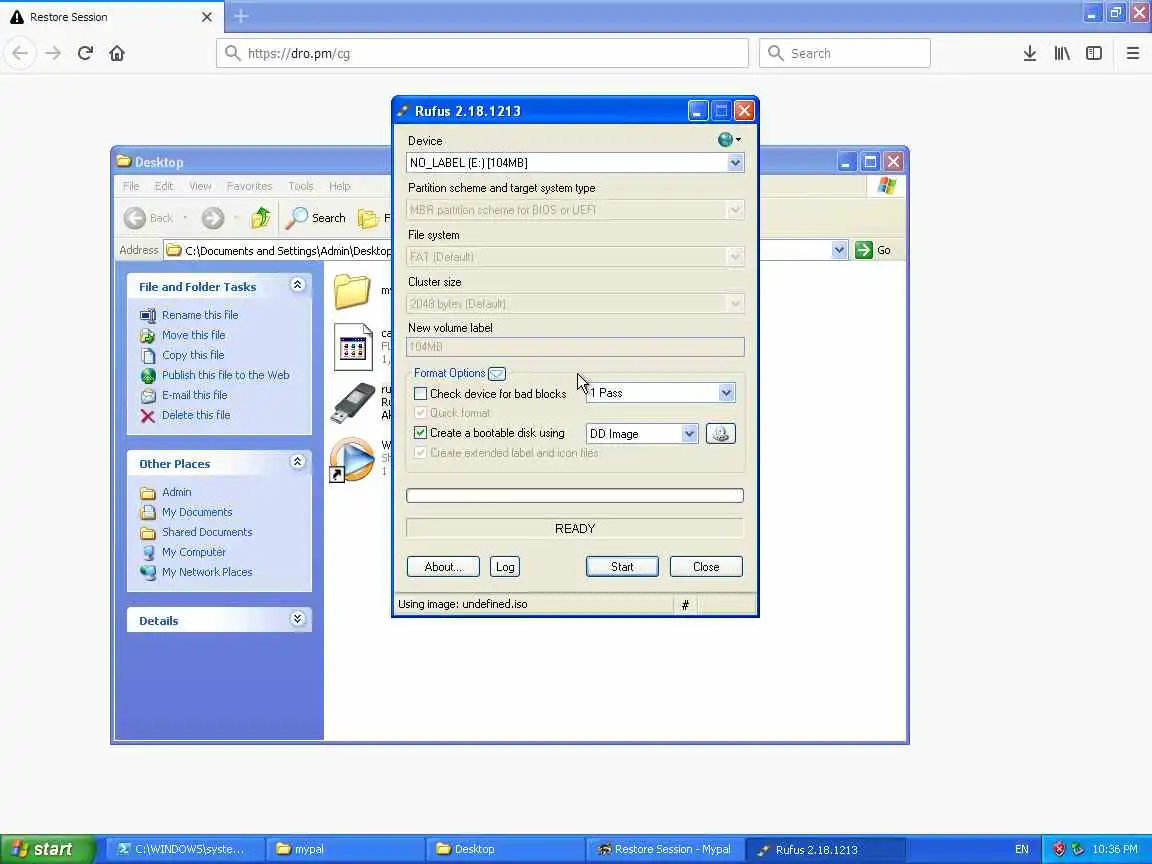Image resolution: width=1152 pixels, height=864 pixels.
Task: Select the calendar file icon in Desktop window
Action: pyautogui.click(x=353, y=347)
